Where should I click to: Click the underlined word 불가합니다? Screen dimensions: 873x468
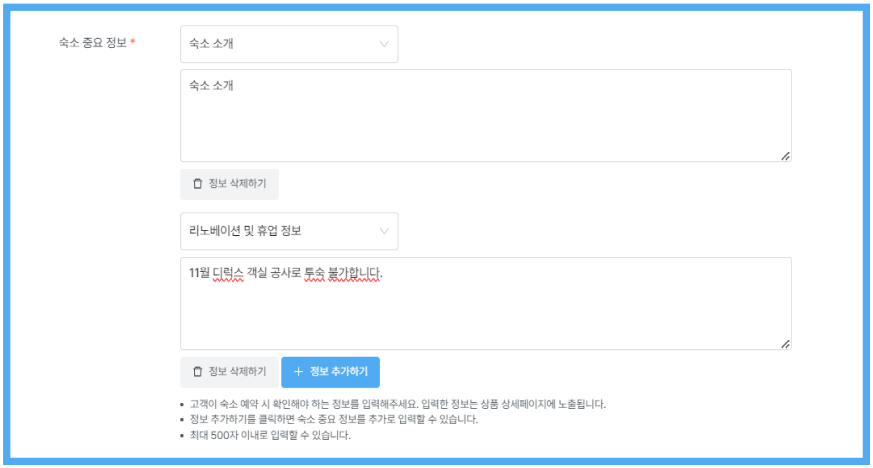(x=357, y=273)
